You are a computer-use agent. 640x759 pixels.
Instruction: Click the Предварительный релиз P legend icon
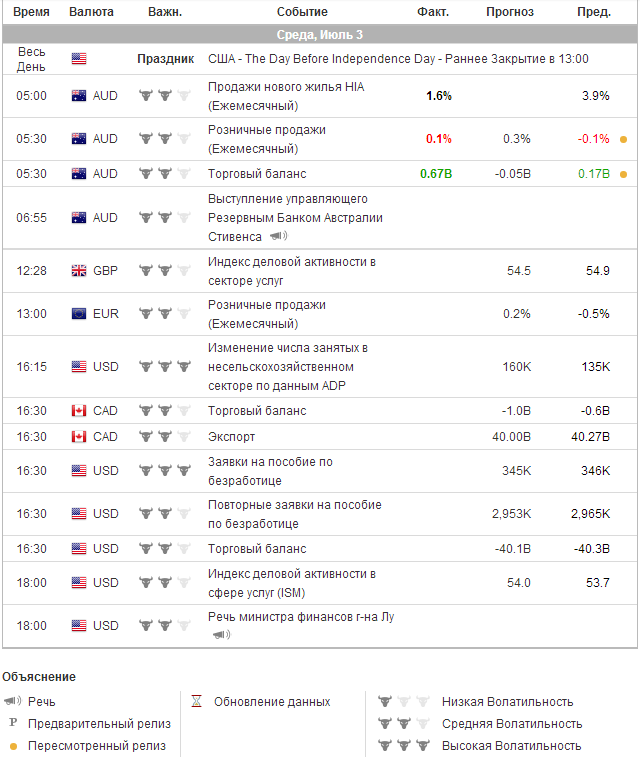point(13,723)
